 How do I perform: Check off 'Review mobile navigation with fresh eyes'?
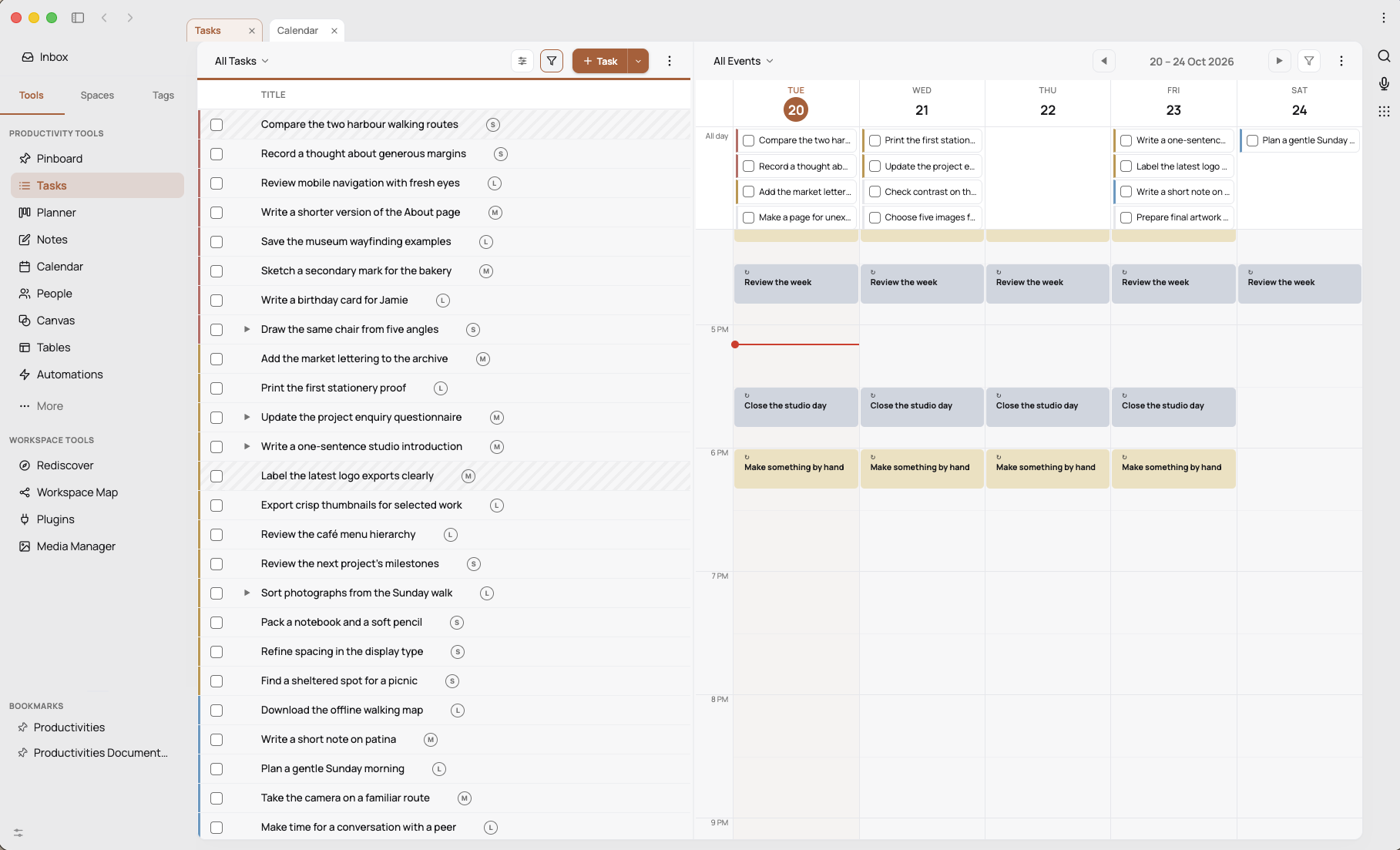217,183
